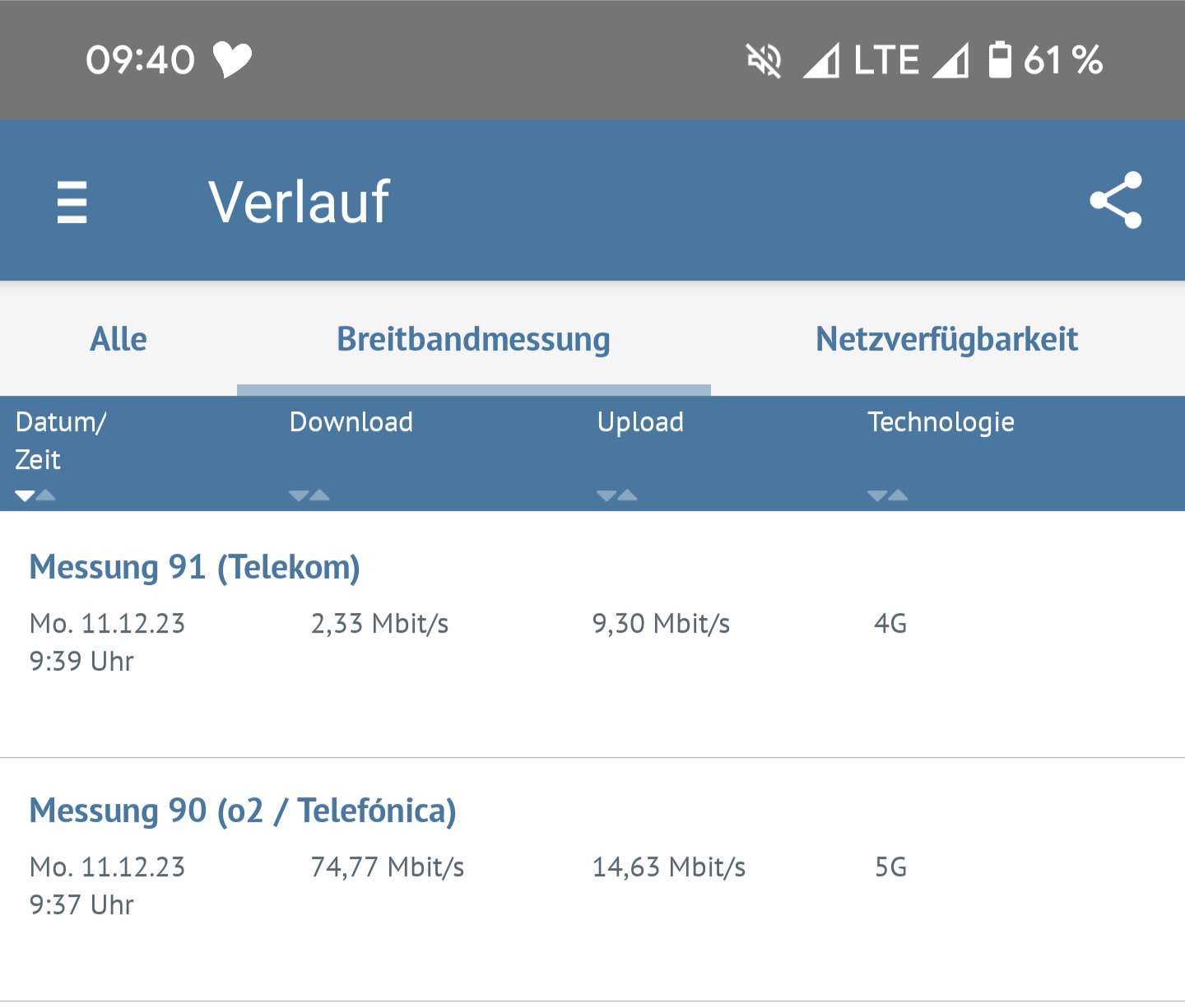The image size is (1185, 1008).
Task: Tap the second signal strength icon
Action: (950, 61)
